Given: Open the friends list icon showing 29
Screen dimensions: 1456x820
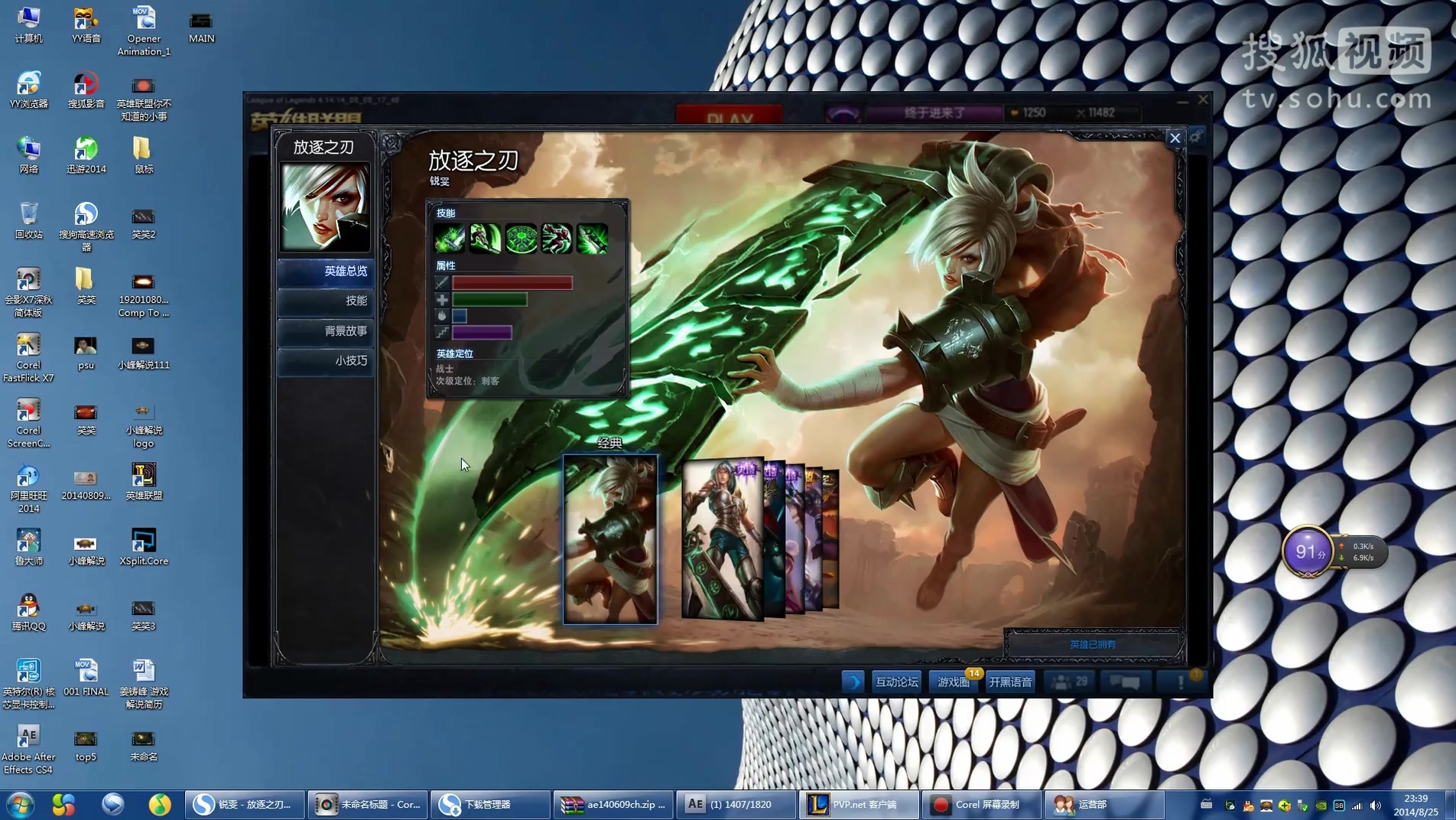Looking at the screenshot, I should click(x=1070, y=682).
